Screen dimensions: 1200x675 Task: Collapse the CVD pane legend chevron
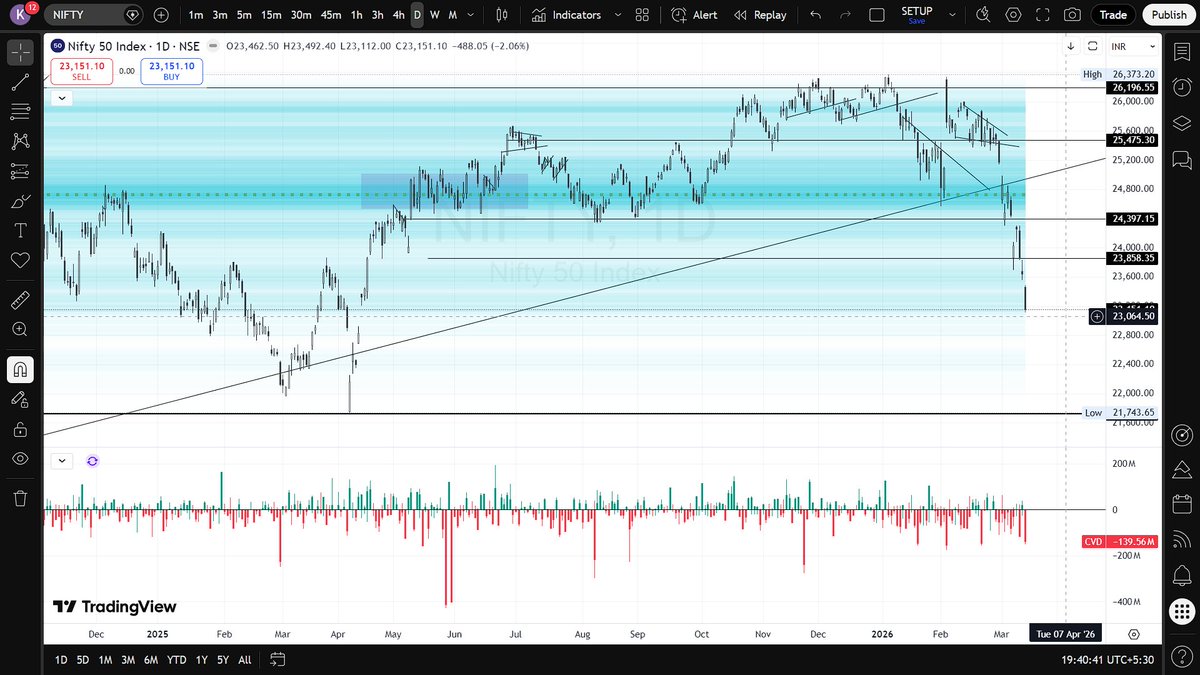click(x=62, y=461)
